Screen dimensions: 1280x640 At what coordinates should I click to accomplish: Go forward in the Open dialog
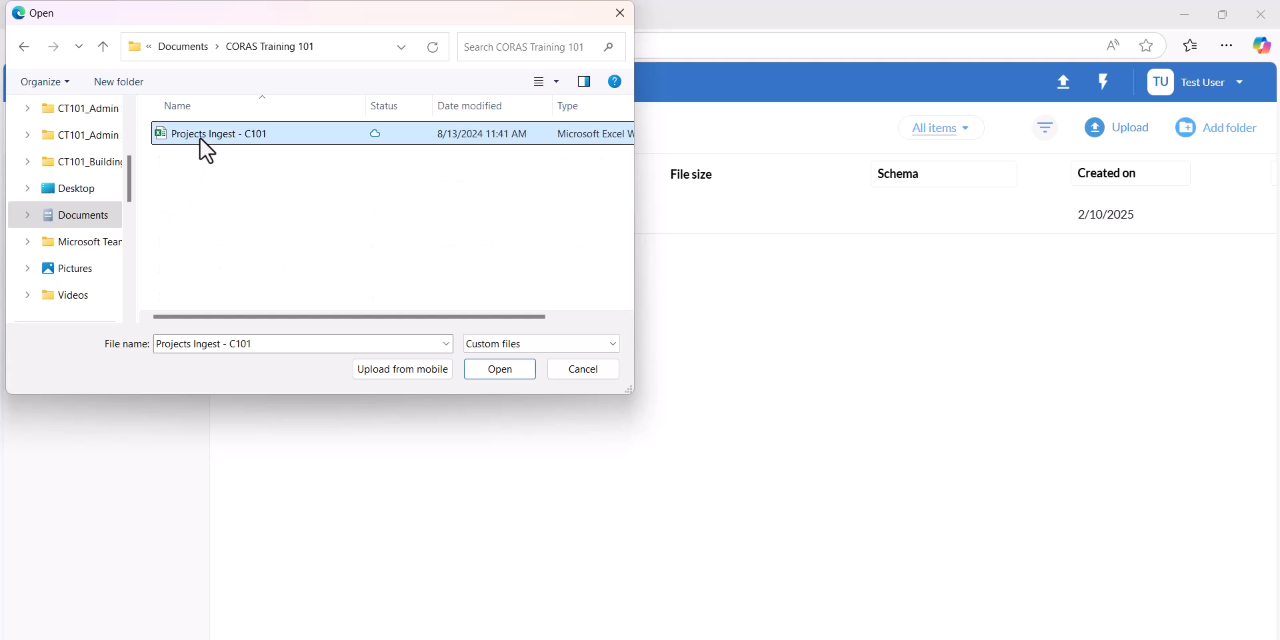[x=53, y=47]
